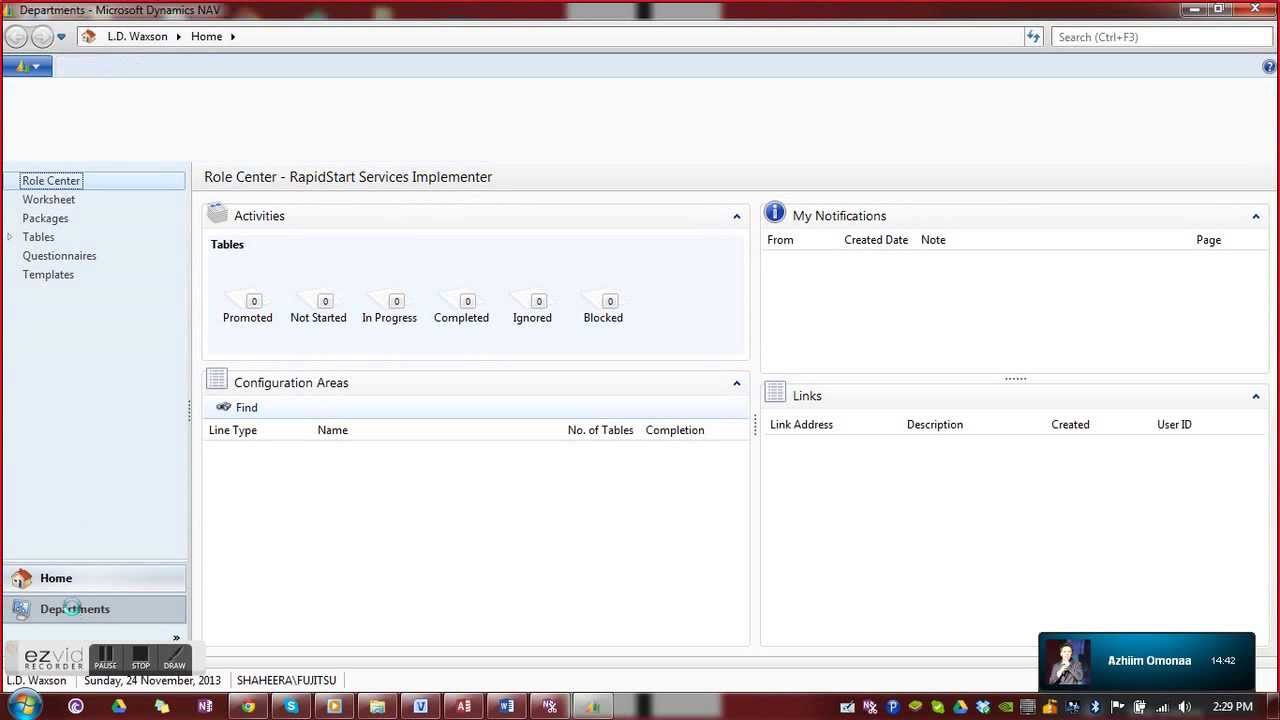Click the My Notifications info icon

click(x=775, y=213)
